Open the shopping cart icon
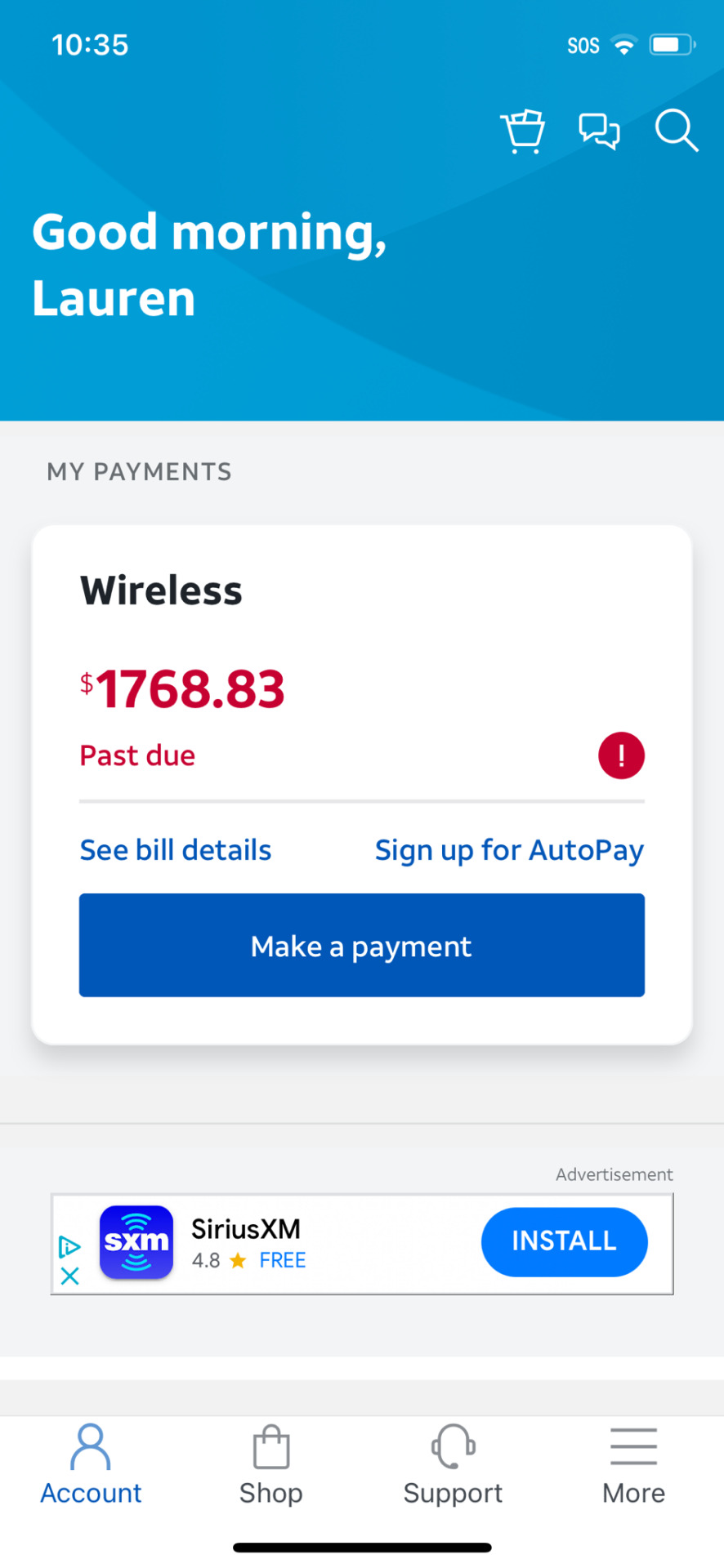The height and width of the screenshot is (1568, 724). [523, 131]
